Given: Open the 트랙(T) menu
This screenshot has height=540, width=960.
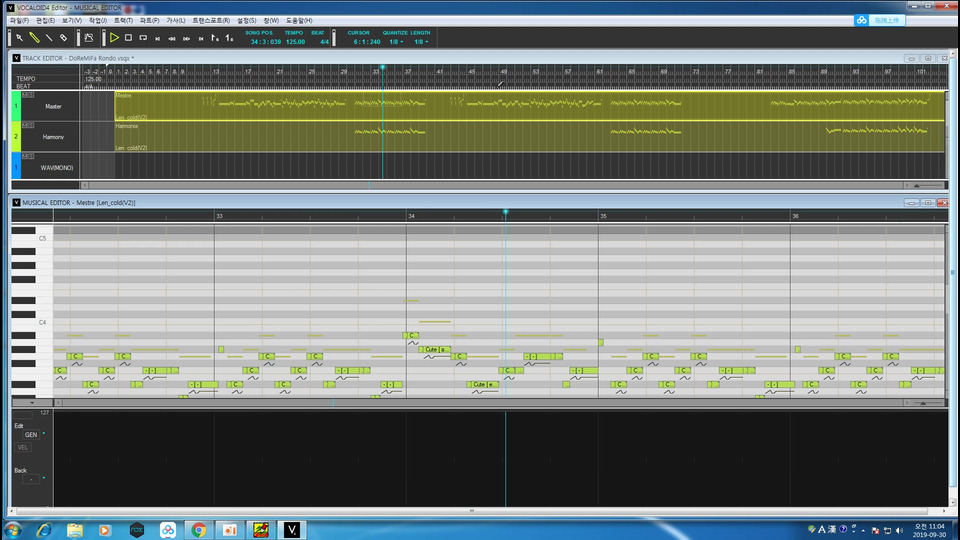Looking at the screenshot, I should [123, 20].
